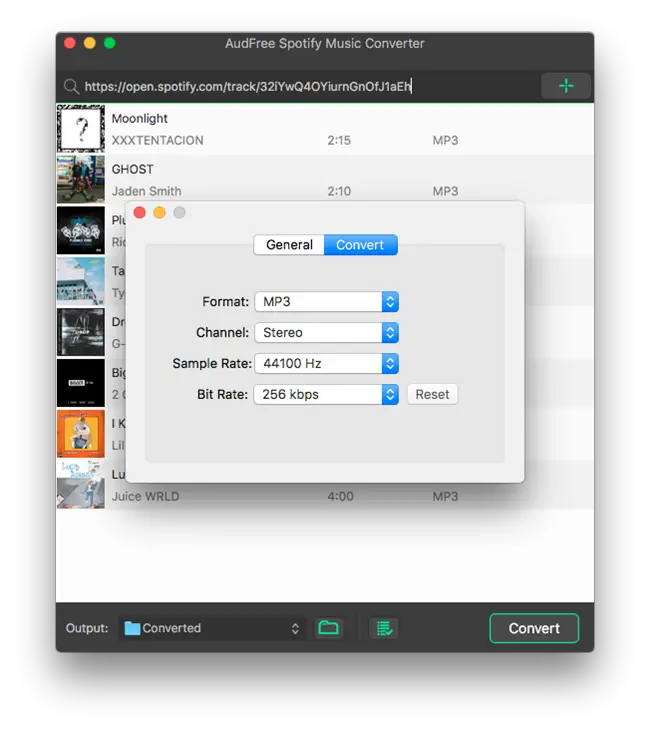This screenshot has width=650, height=732.
Task: Click the artist name Juice WRLD
Action: (145, 496)
